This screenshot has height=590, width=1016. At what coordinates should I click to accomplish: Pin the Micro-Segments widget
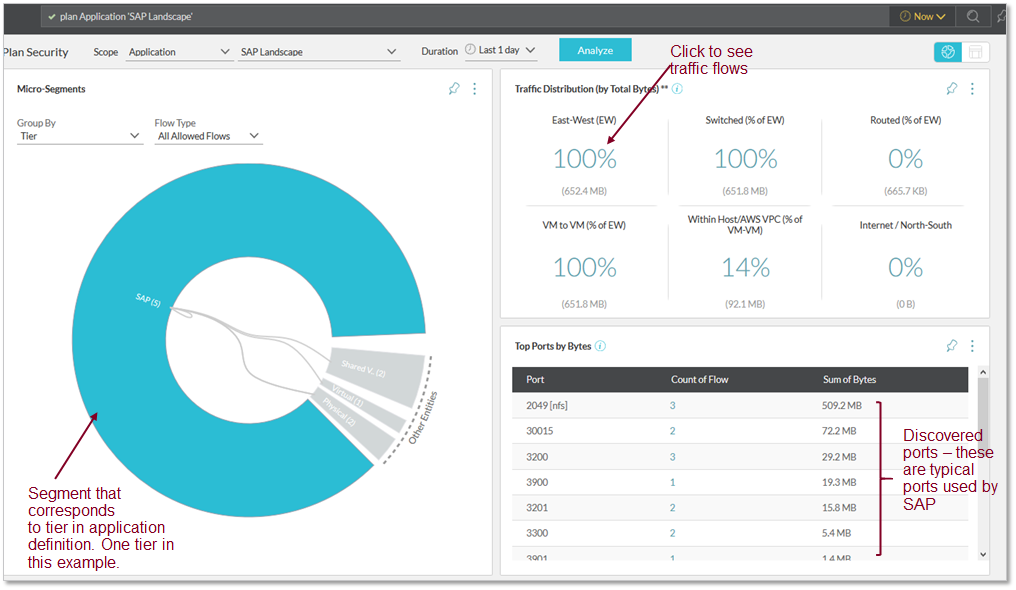454,89
